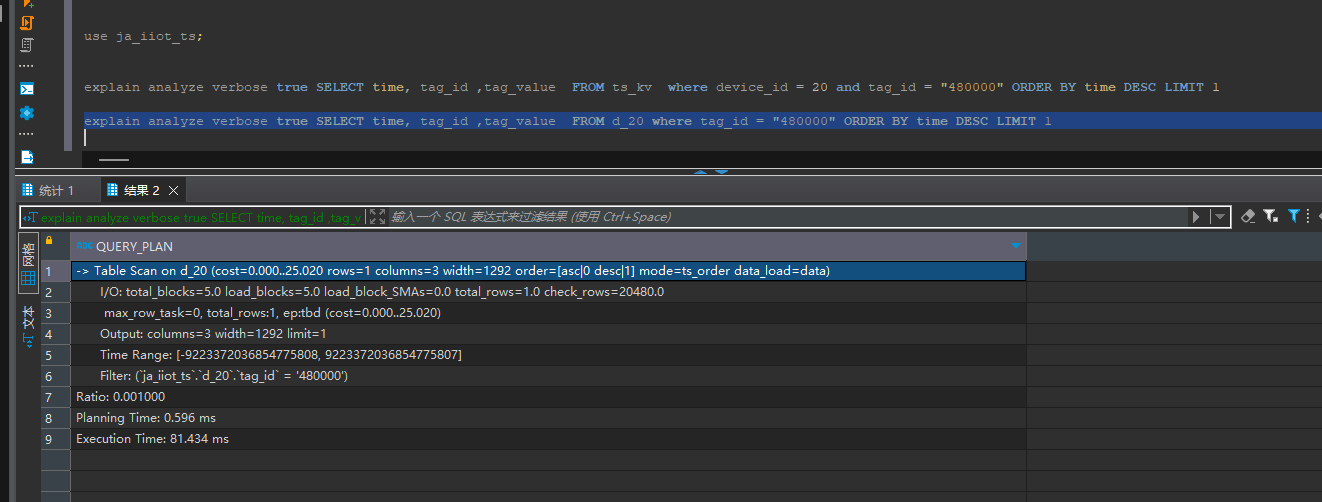Click the export SQL file icon
This screenshot has width=1322, height=502.
click(27, 157)
